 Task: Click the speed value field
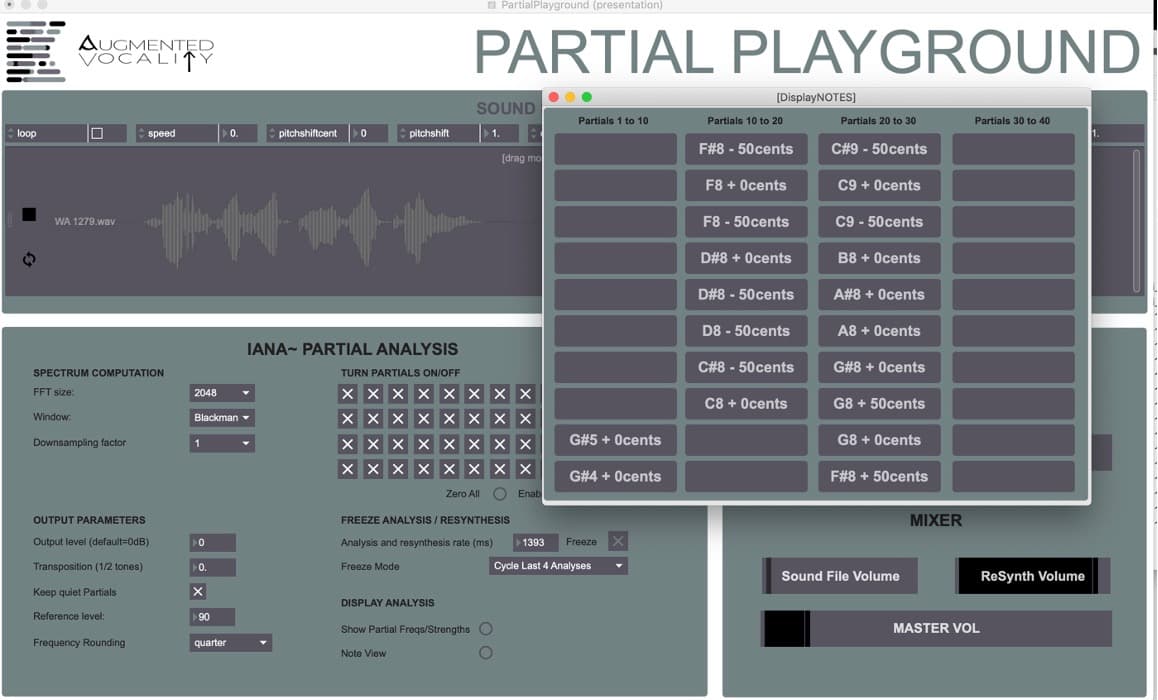pos(239,134)
